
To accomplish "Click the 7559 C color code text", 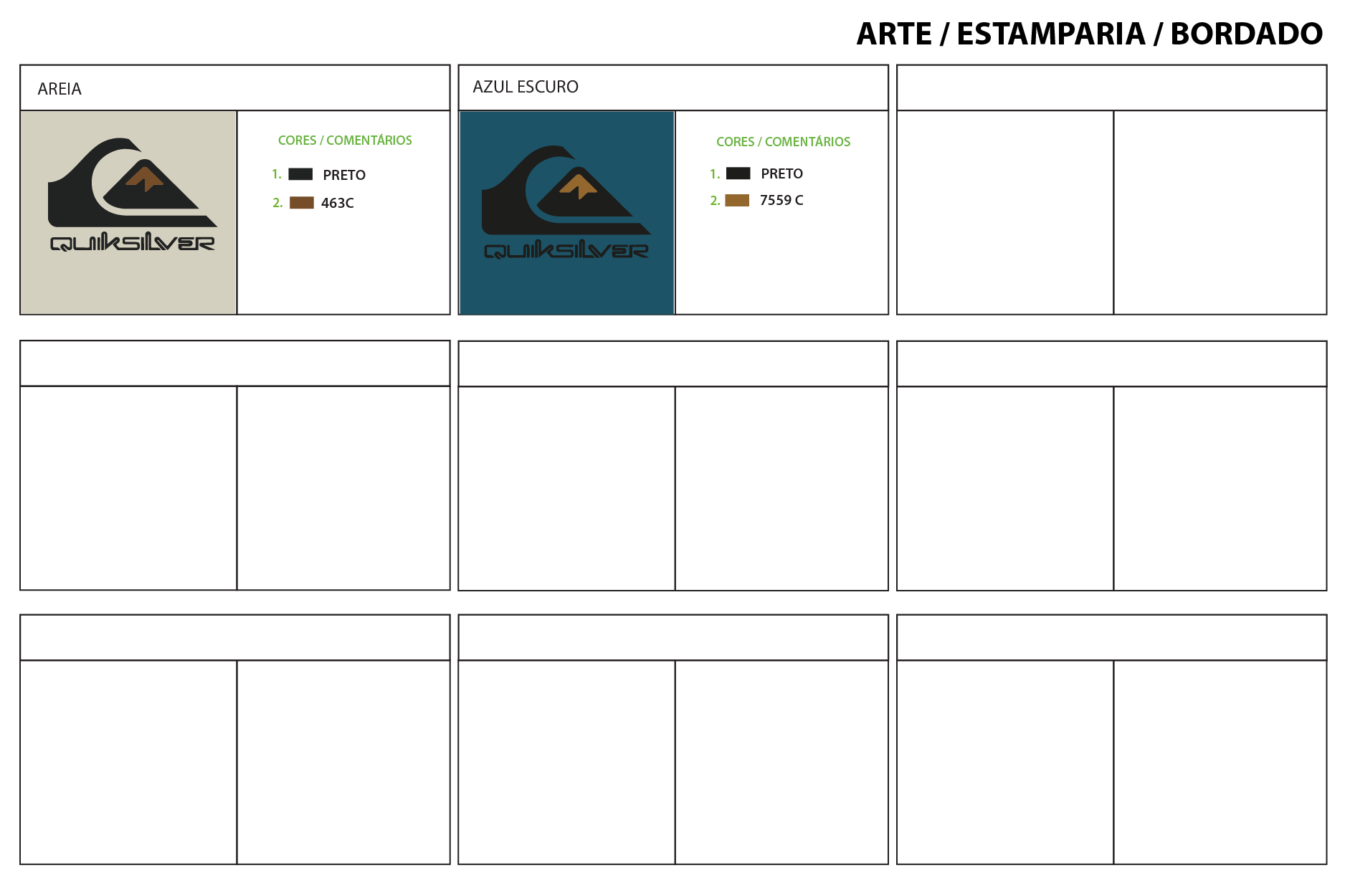I will tap(781, 201).
